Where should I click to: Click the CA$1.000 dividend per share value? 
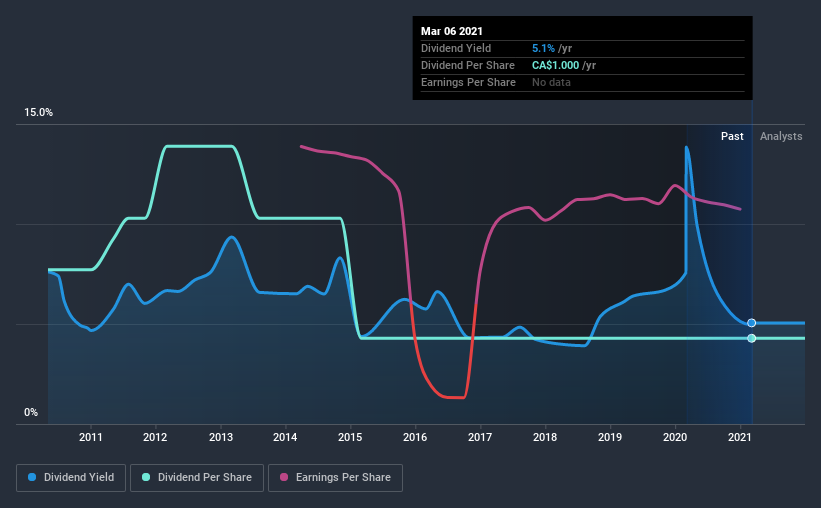[x=556, y=65]
